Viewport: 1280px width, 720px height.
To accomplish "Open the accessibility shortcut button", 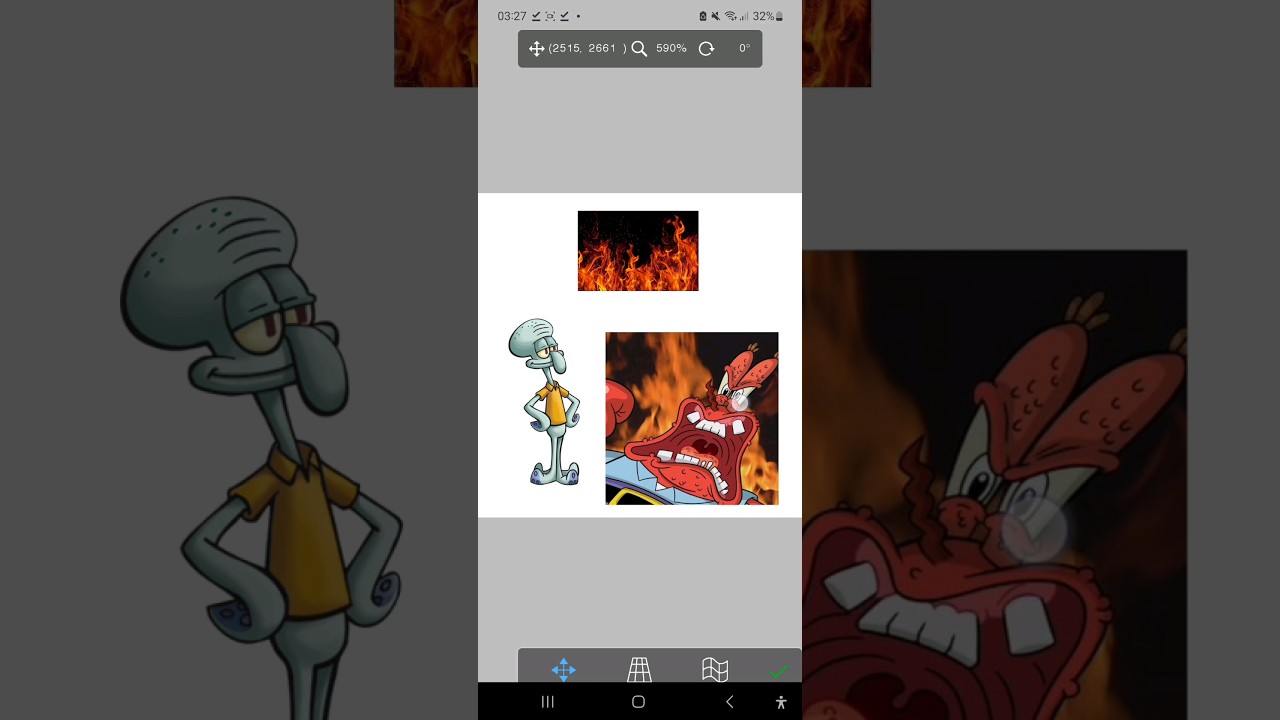I will click(x=781, y=702).
